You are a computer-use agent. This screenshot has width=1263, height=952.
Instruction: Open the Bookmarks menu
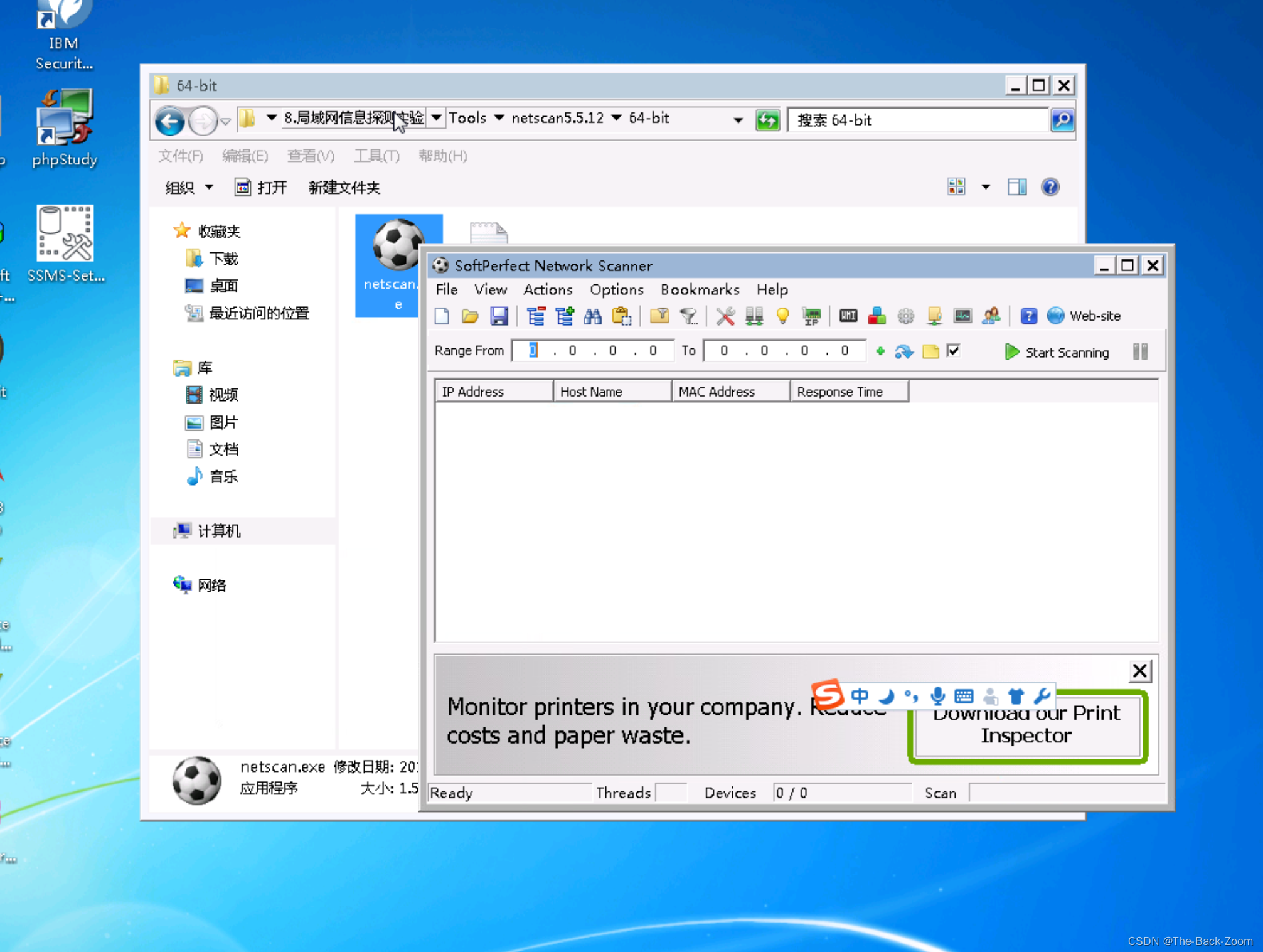[x=700, y=289]
